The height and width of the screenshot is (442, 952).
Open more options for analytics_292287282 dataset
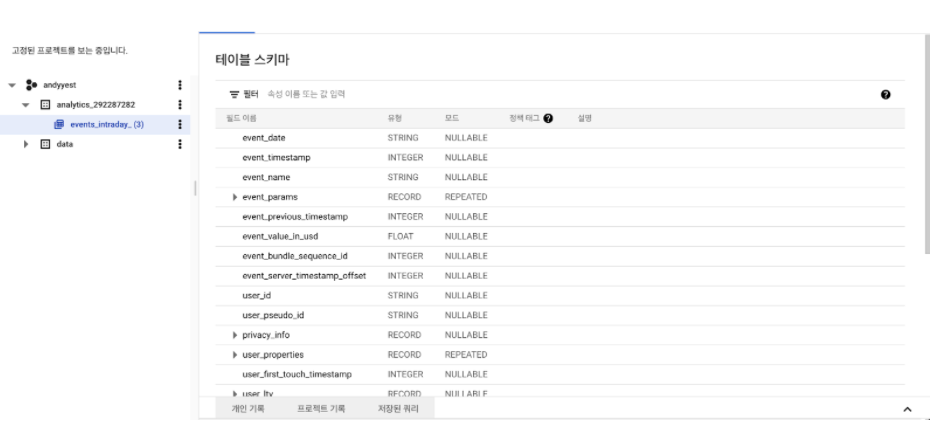pos(180,104)
